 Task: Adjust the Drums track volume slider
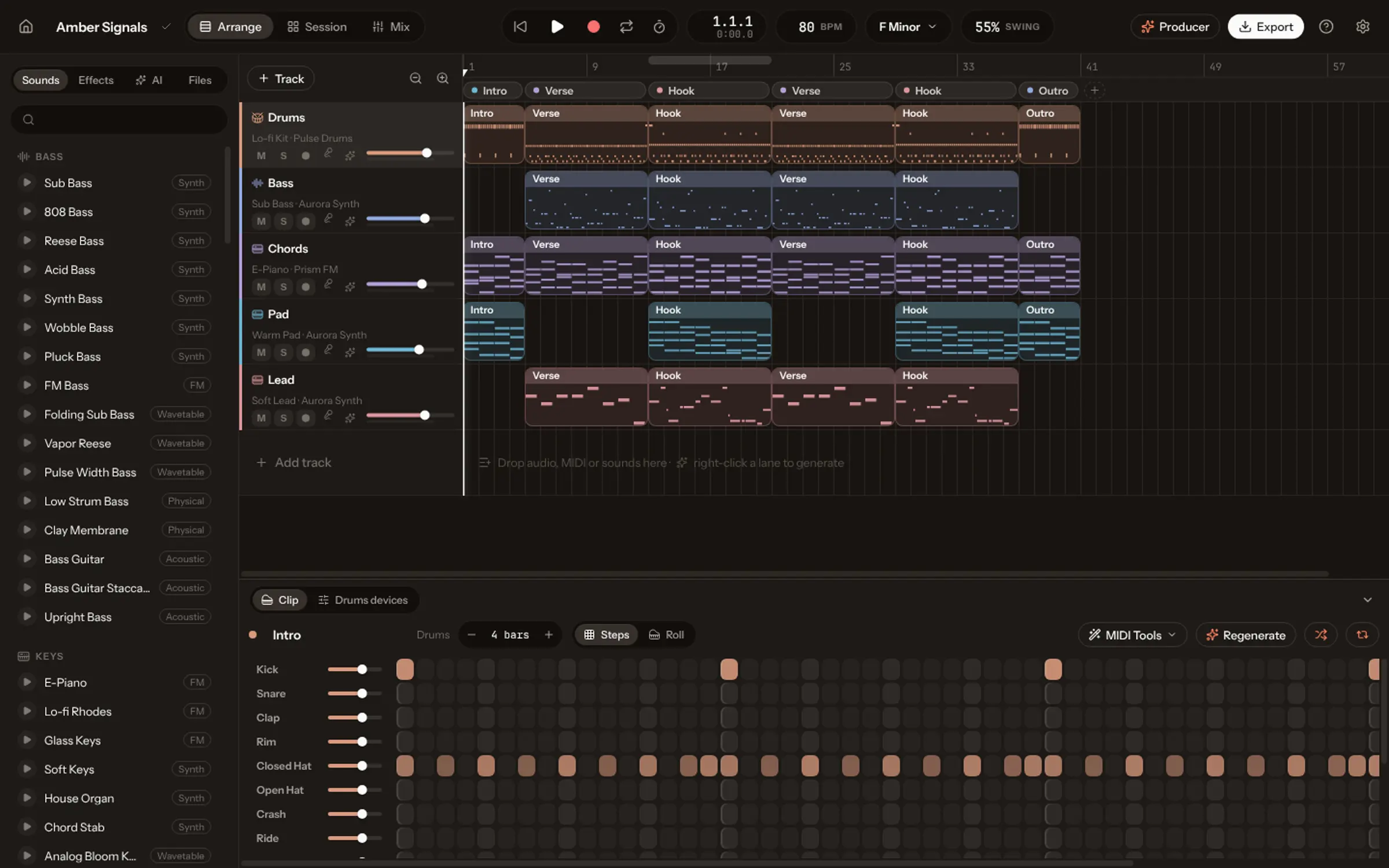(x=410, y=153)
